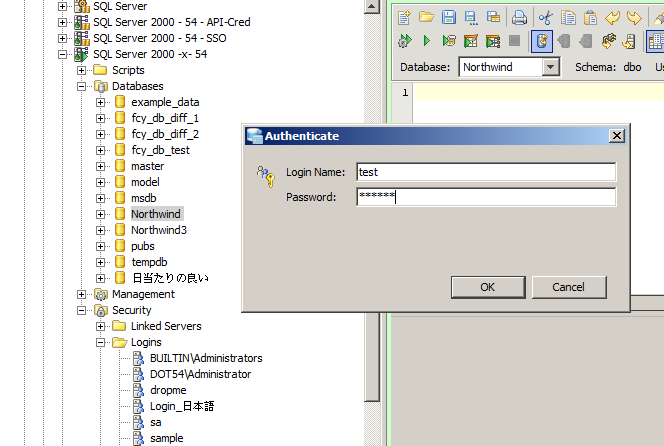Expand the pubs database node
This screenshot has height=446, width=664.
point(100,246)
